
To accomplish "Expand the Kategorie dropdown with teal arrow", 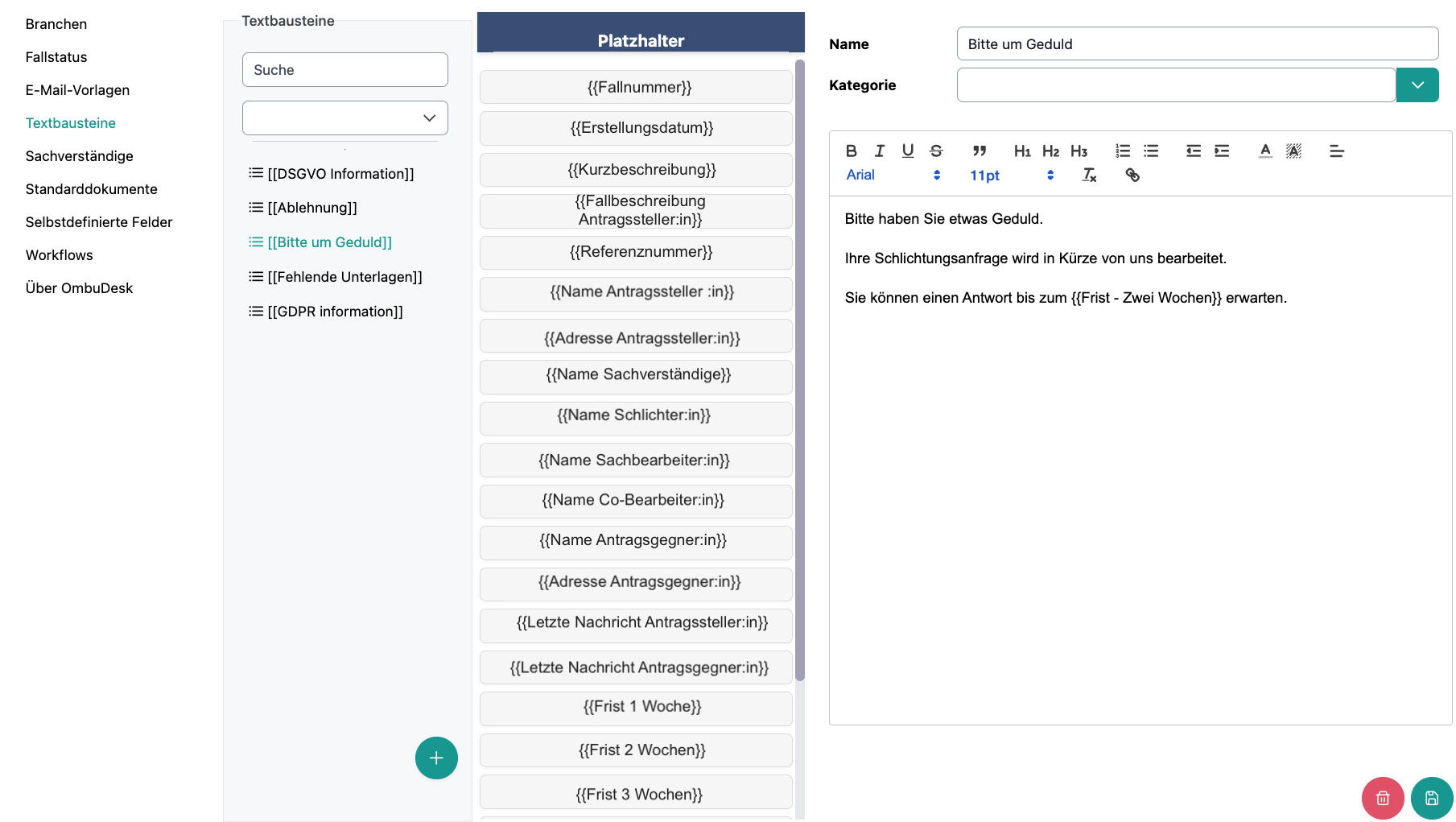I will (x=1417, y=85).
